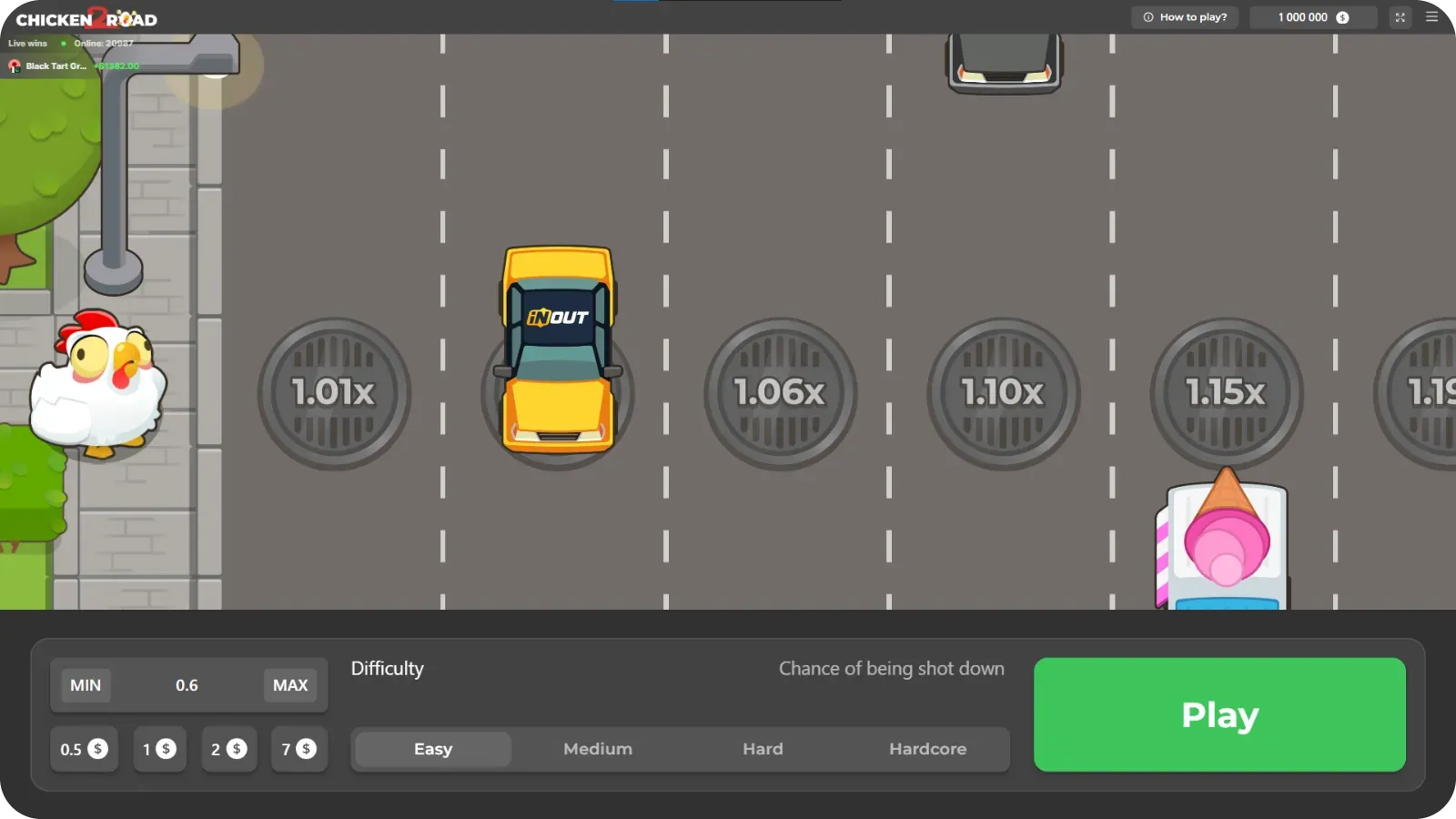Select the 1.15x manhole cover

coord(1226,393)
